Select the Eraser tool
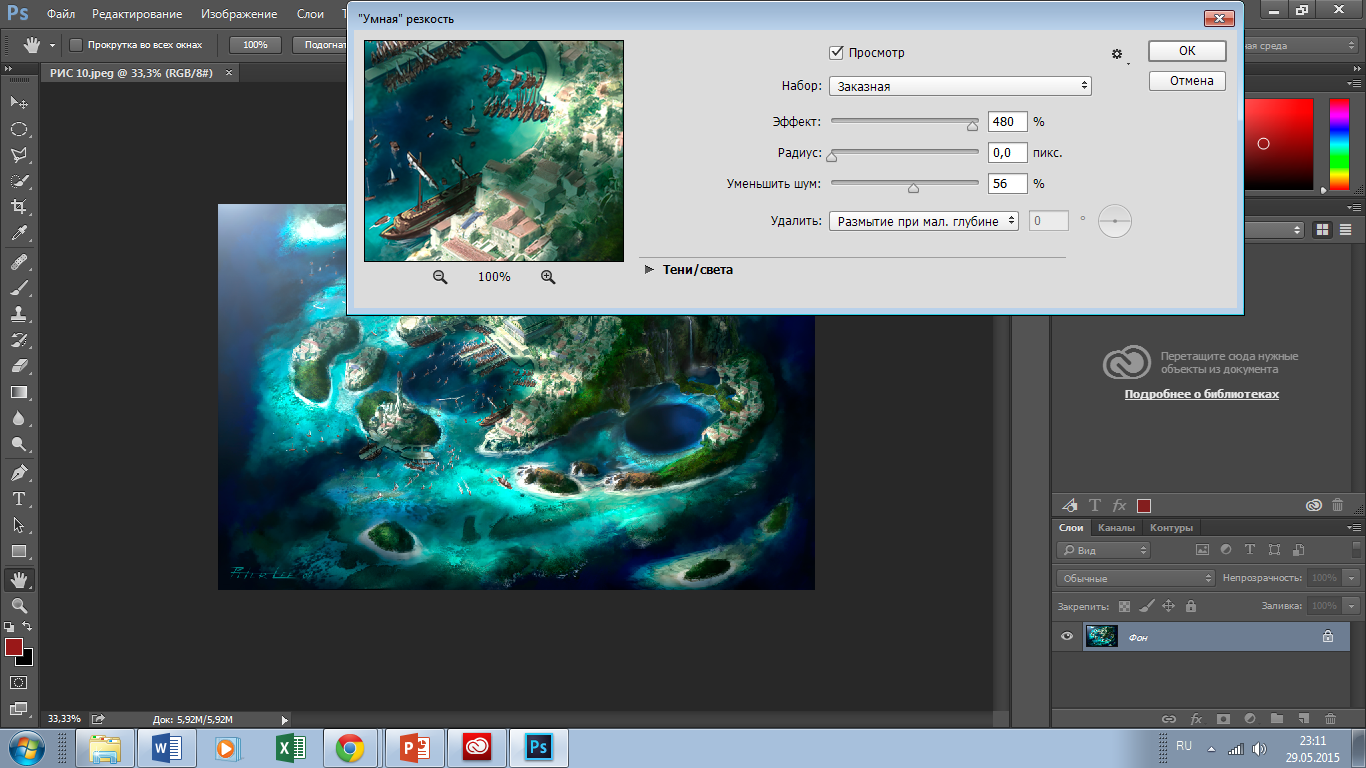The height and width of the screenshot is (768, 1366). click(19, 366)
